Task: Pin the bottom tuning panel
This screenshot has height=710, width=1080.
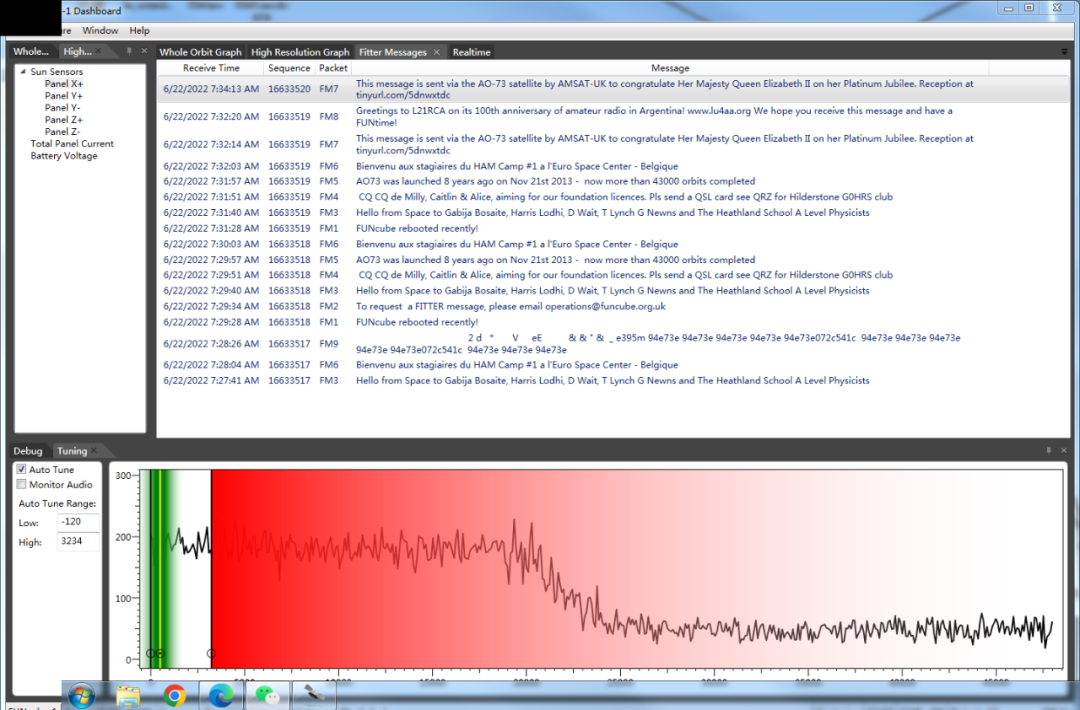Action: pos(1049,450)
